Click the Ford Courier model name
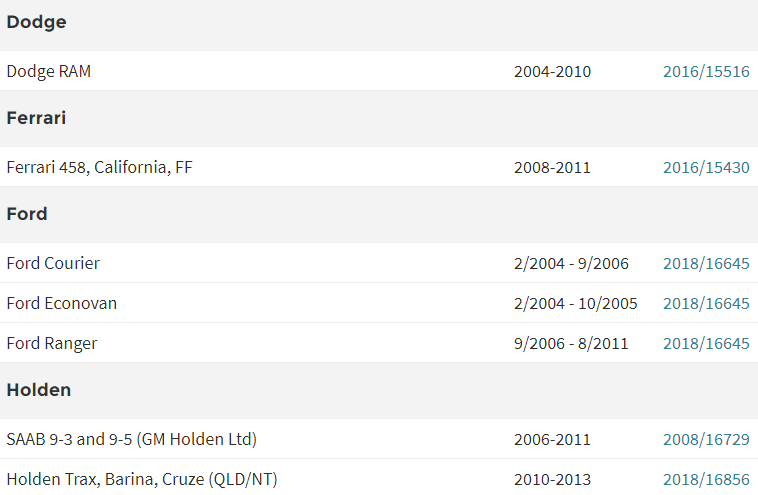This screenshot has height=495, width=758. coord(53,263)
